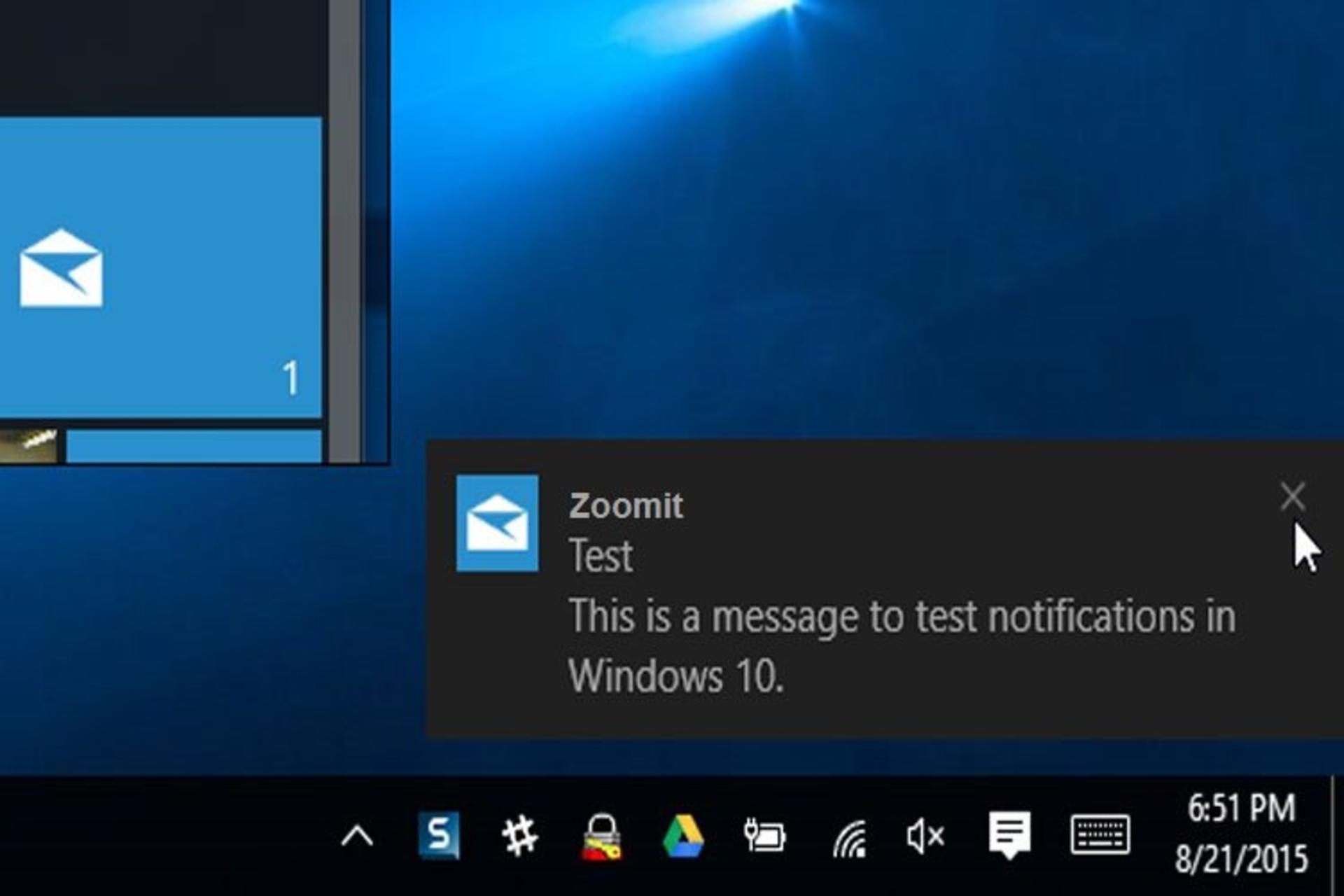Open Snagit tray icon
Image resolution: width=1344 pixels, height=896 pixels.
(x=439, y=835)
